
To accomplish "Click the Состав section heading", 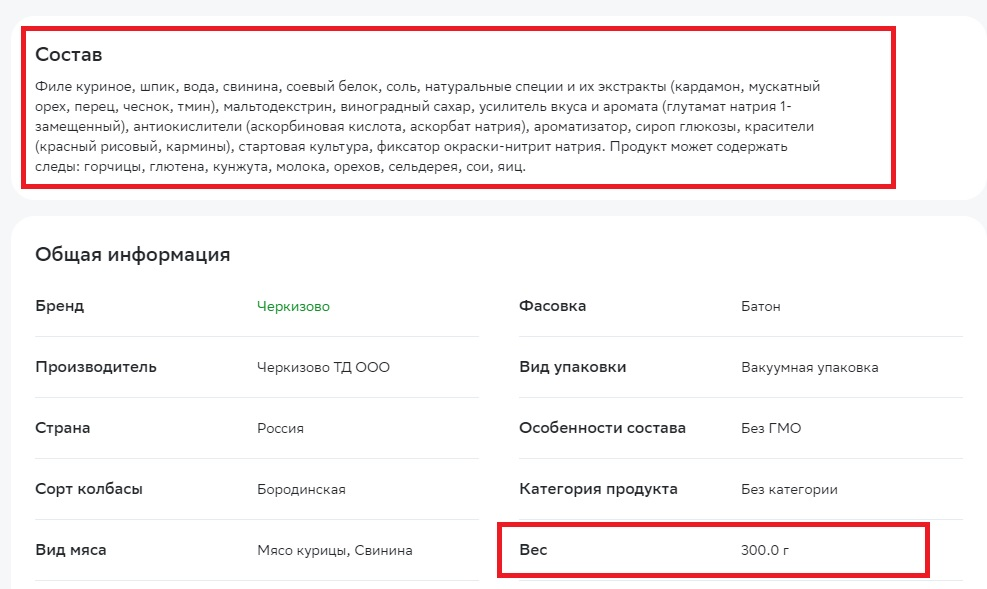I will tap(69, 55).
